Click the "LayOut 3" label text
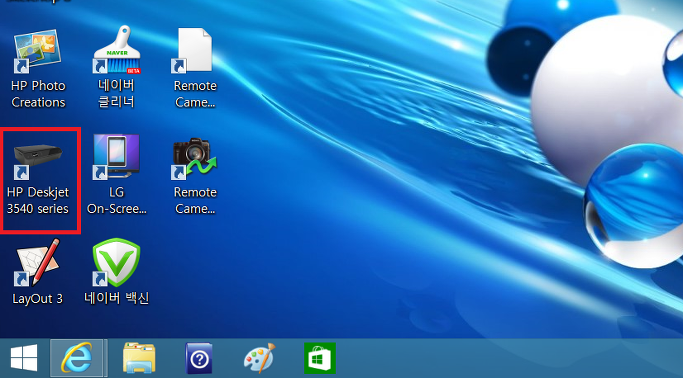Screen dimensions: 683x378 pos(37,299)
